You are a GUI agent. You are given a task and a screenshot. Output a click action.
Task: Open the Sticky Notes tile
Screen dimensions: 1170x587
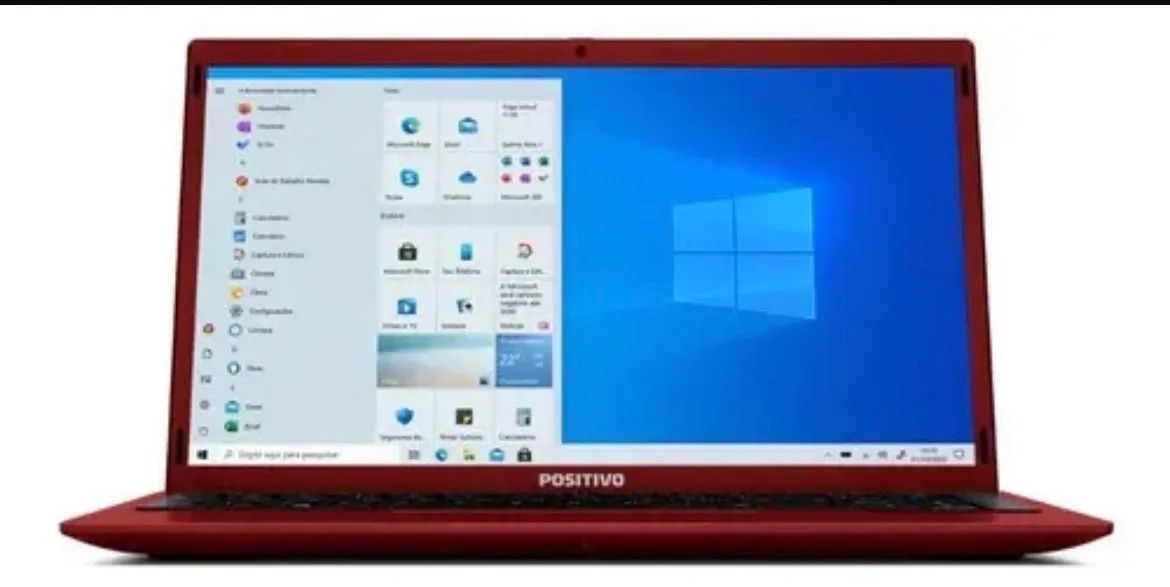coord(463,418)
